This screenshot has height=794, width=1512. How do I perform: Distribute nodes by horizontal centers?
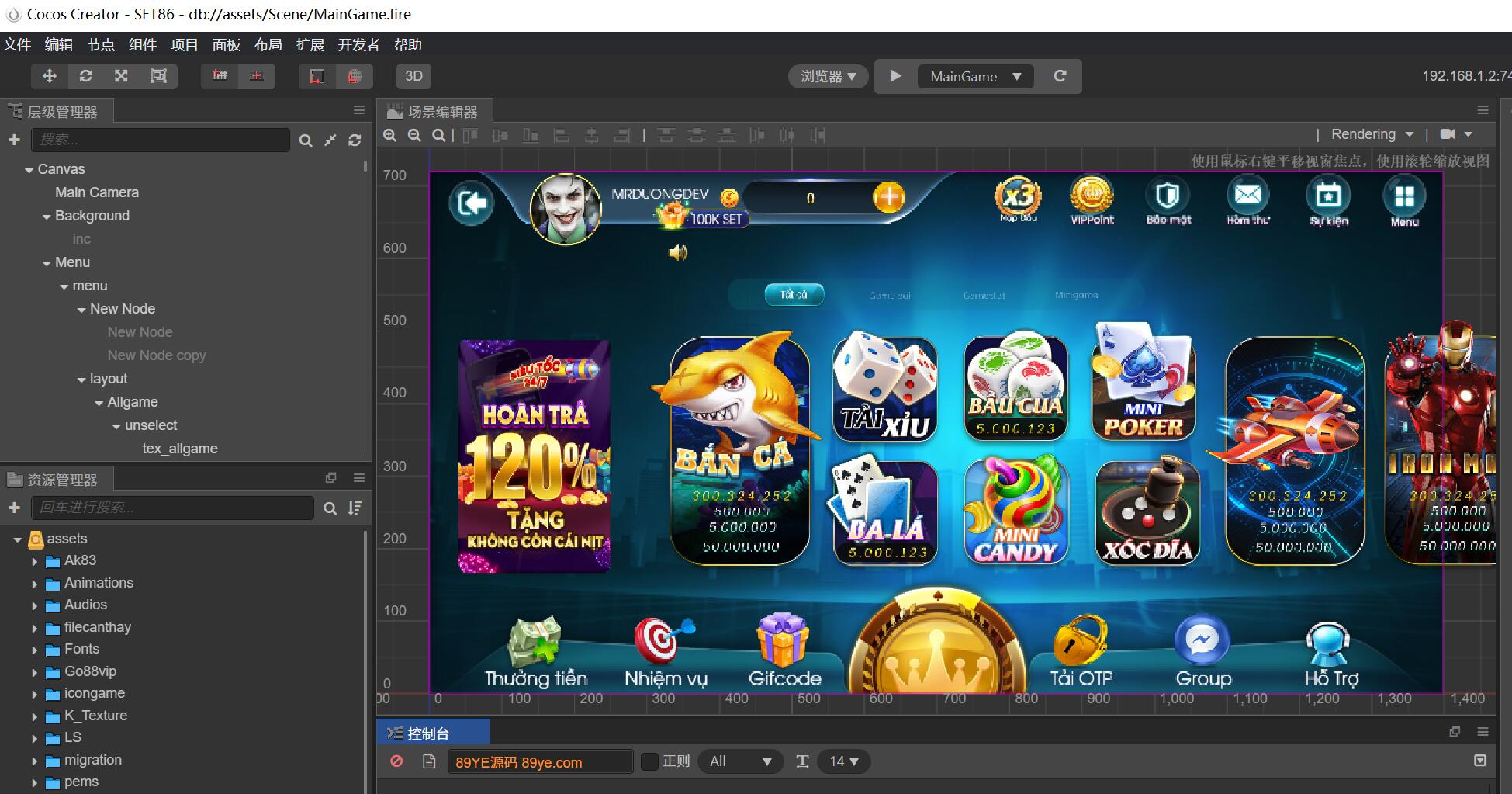[787, 136]
